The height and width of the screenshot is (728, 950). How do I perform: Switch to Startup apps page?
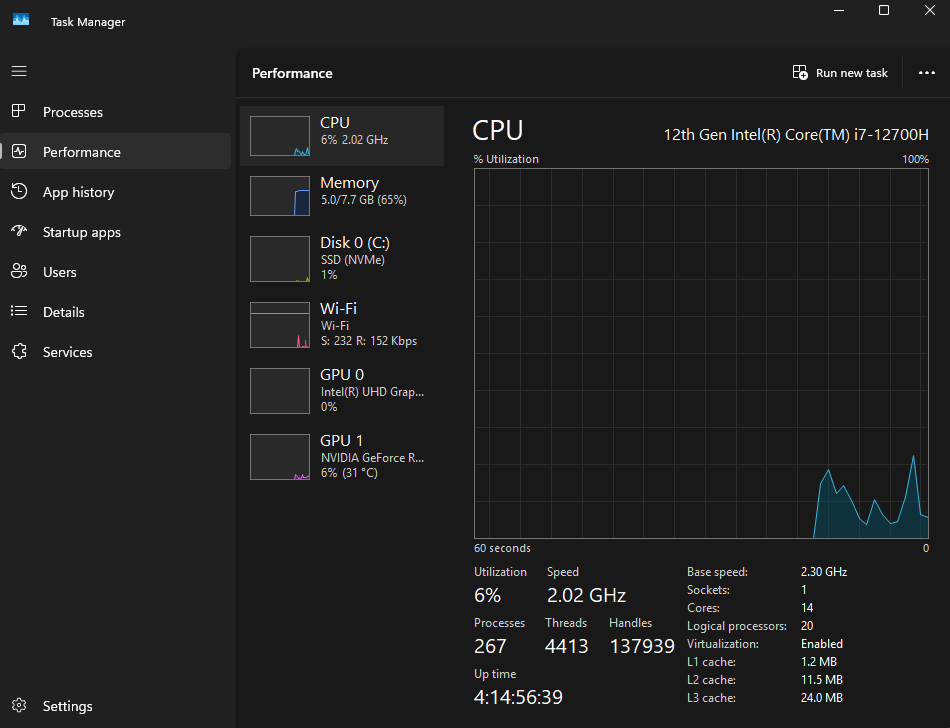116,232
